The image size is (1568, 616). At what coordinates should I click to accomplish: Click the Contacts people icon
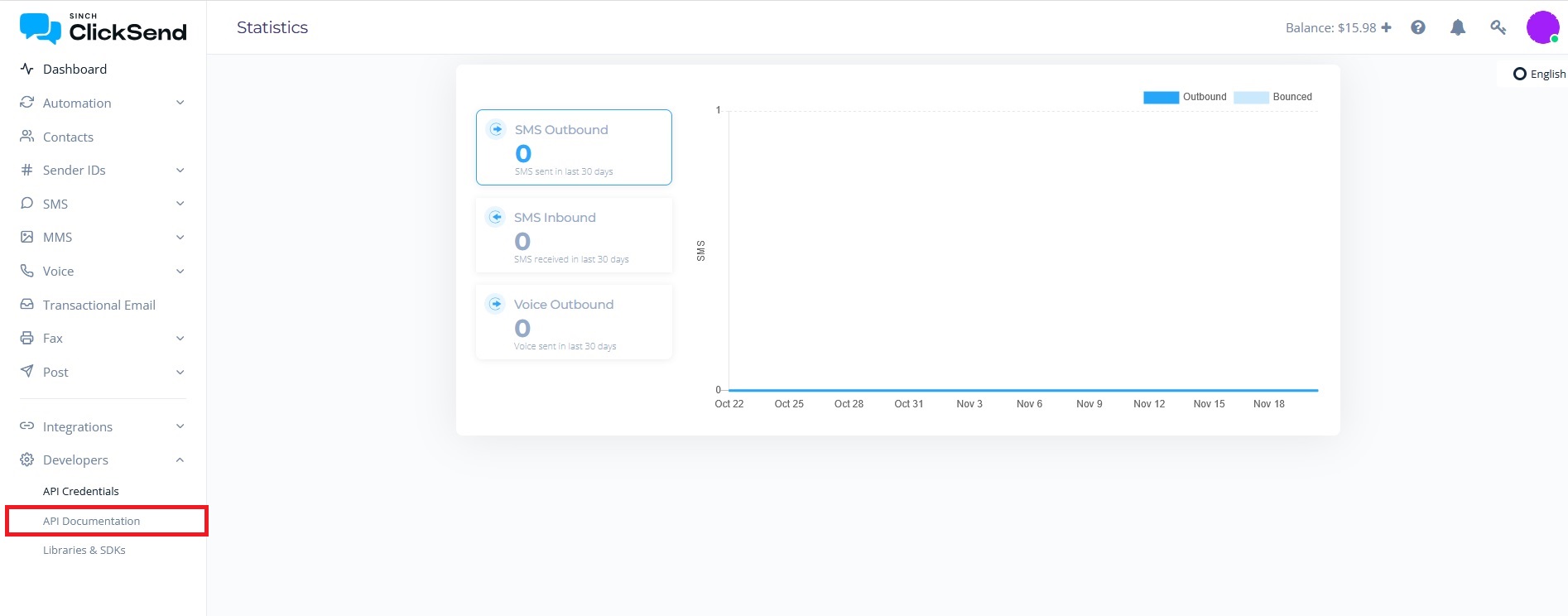pyautogui.click(x=26, y=137)
